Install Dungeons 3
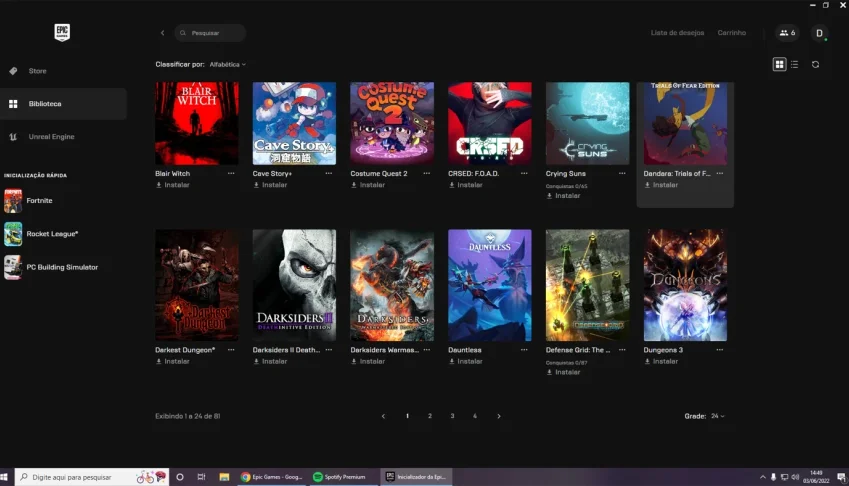 click(x=661, y=362)
